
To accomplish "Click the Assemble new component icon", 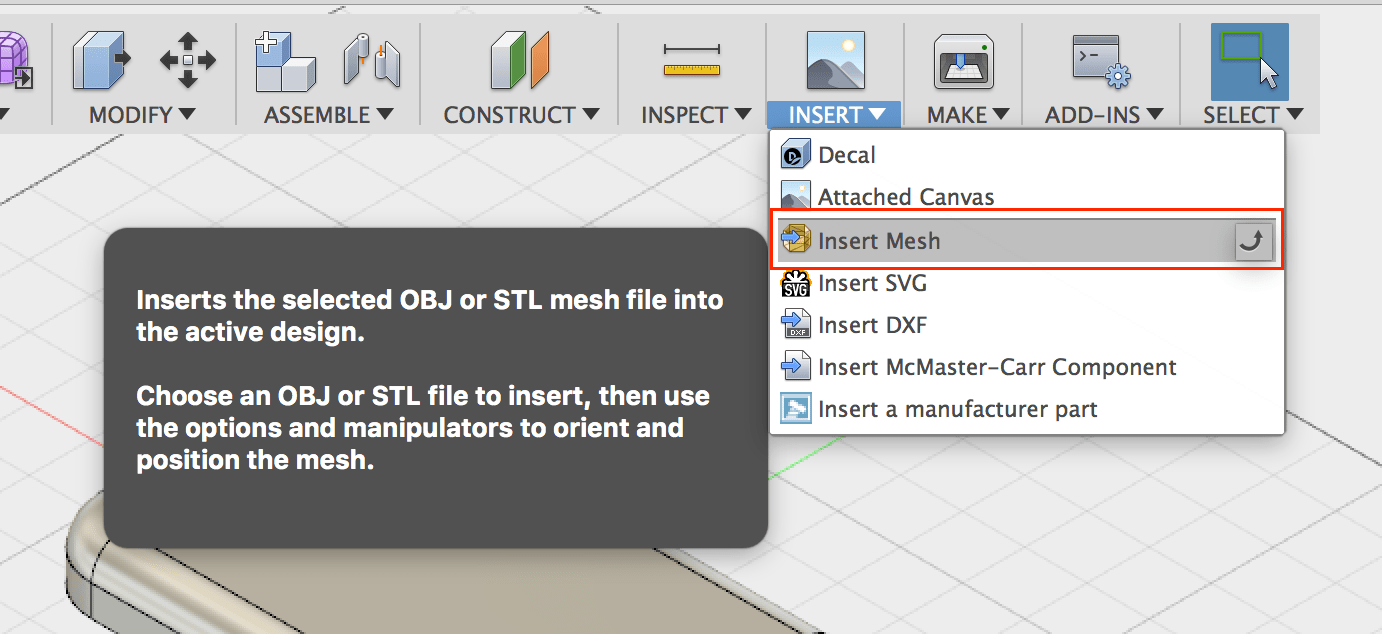I will tap(285, 60).
